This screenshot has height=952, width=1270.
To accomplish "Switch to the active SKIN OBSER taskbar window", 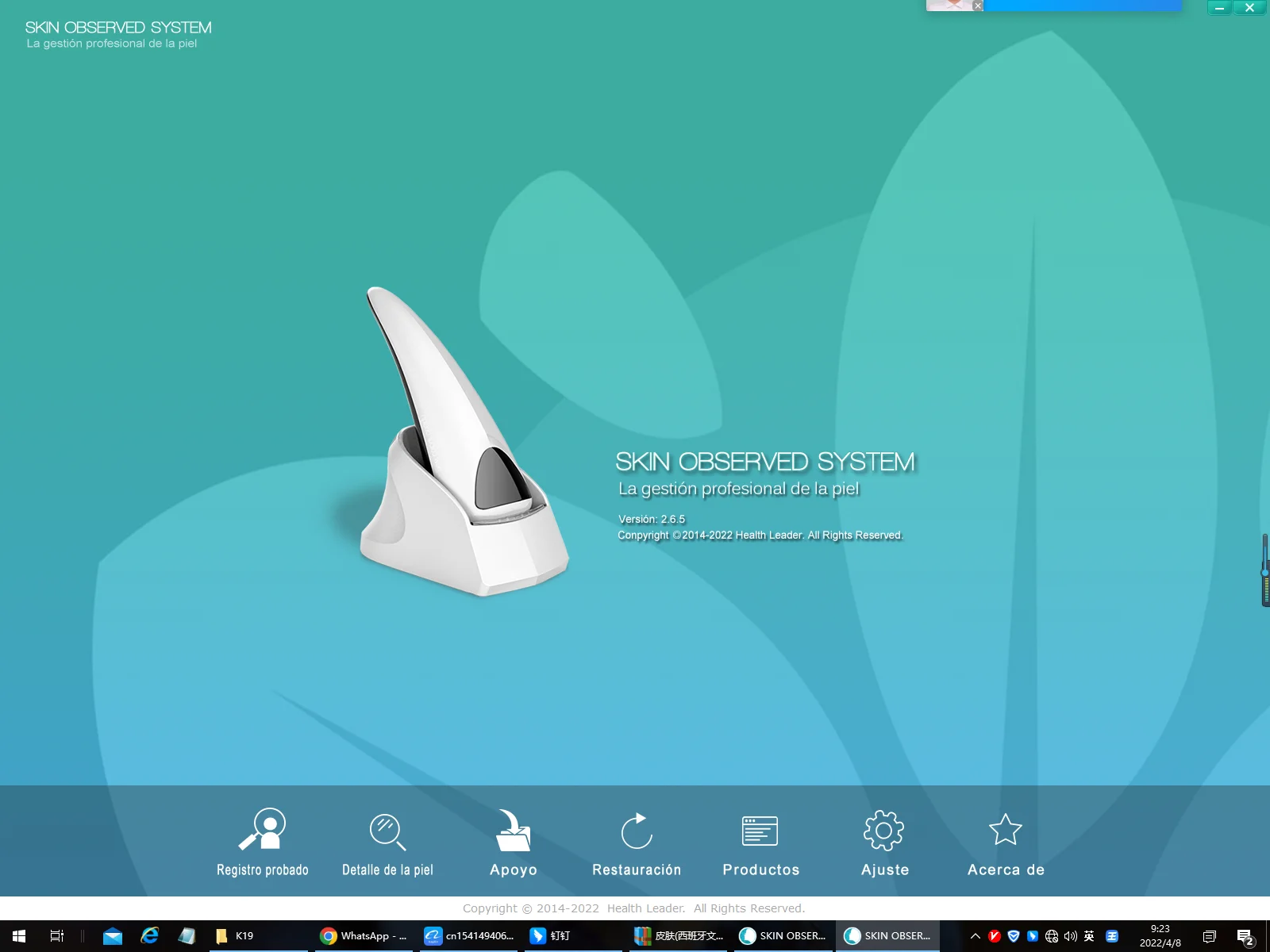I will [x=887, y=936].
